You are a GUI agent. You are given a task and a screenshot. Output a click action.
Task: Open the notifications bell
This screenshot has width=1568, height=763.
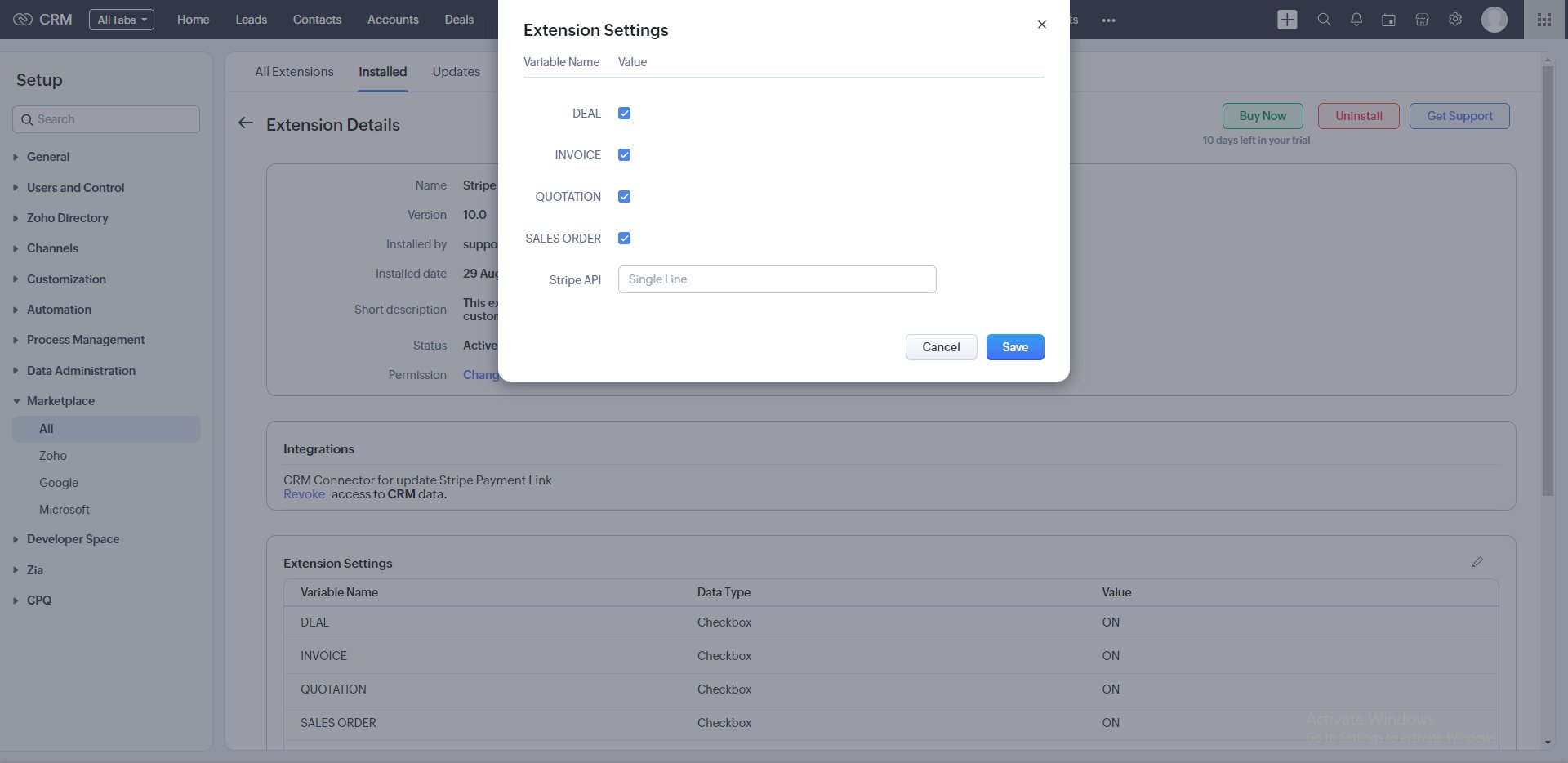pos(1356,20)
